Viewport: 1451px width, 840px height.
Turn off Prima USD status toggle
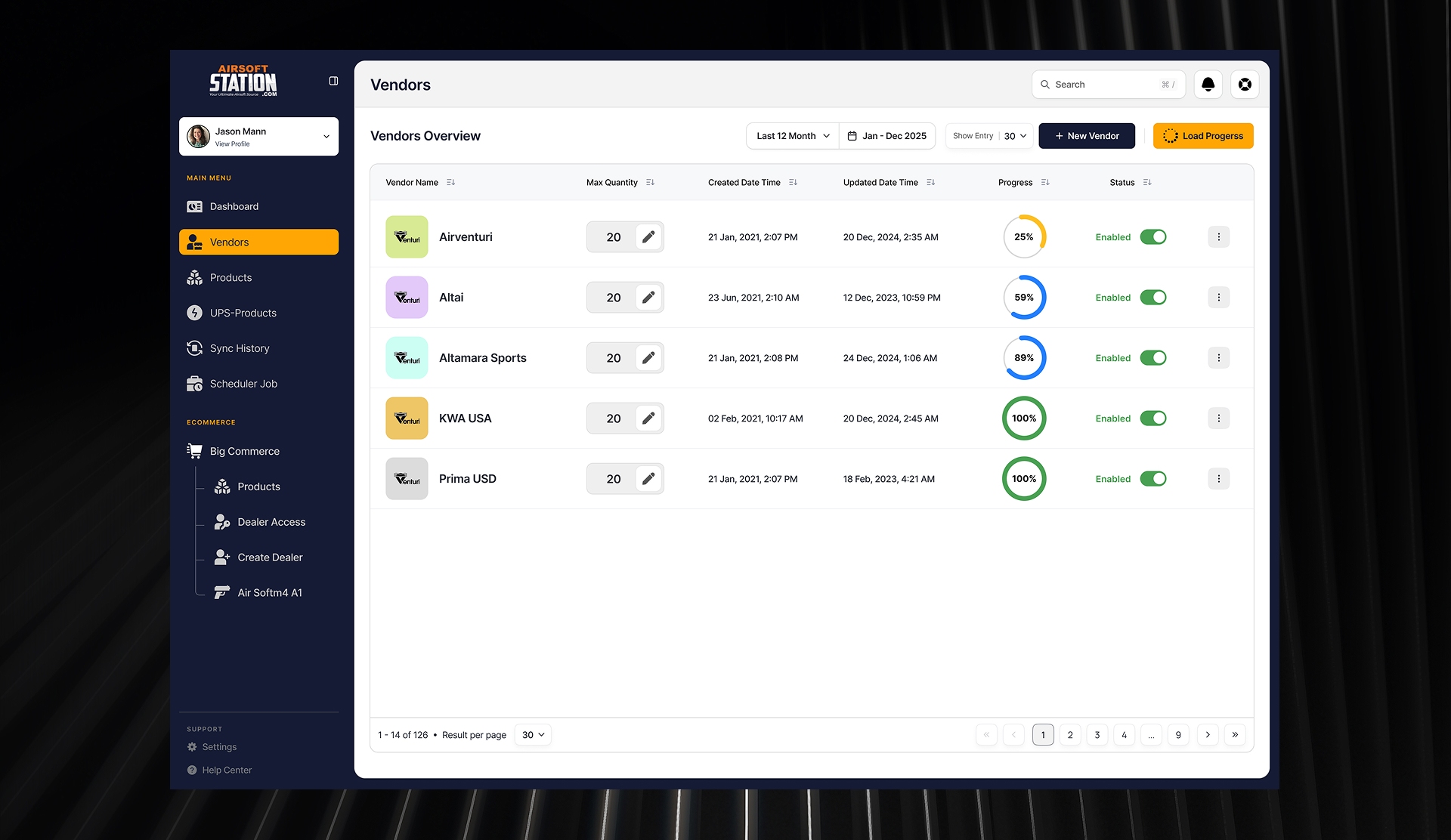(x=1153, y=479)
